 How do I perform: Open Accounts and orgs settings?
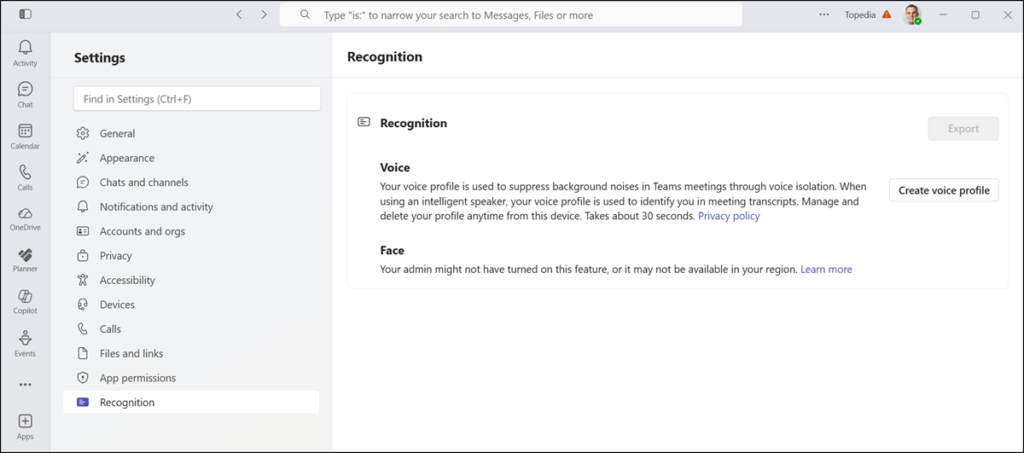tap(191, 231)
